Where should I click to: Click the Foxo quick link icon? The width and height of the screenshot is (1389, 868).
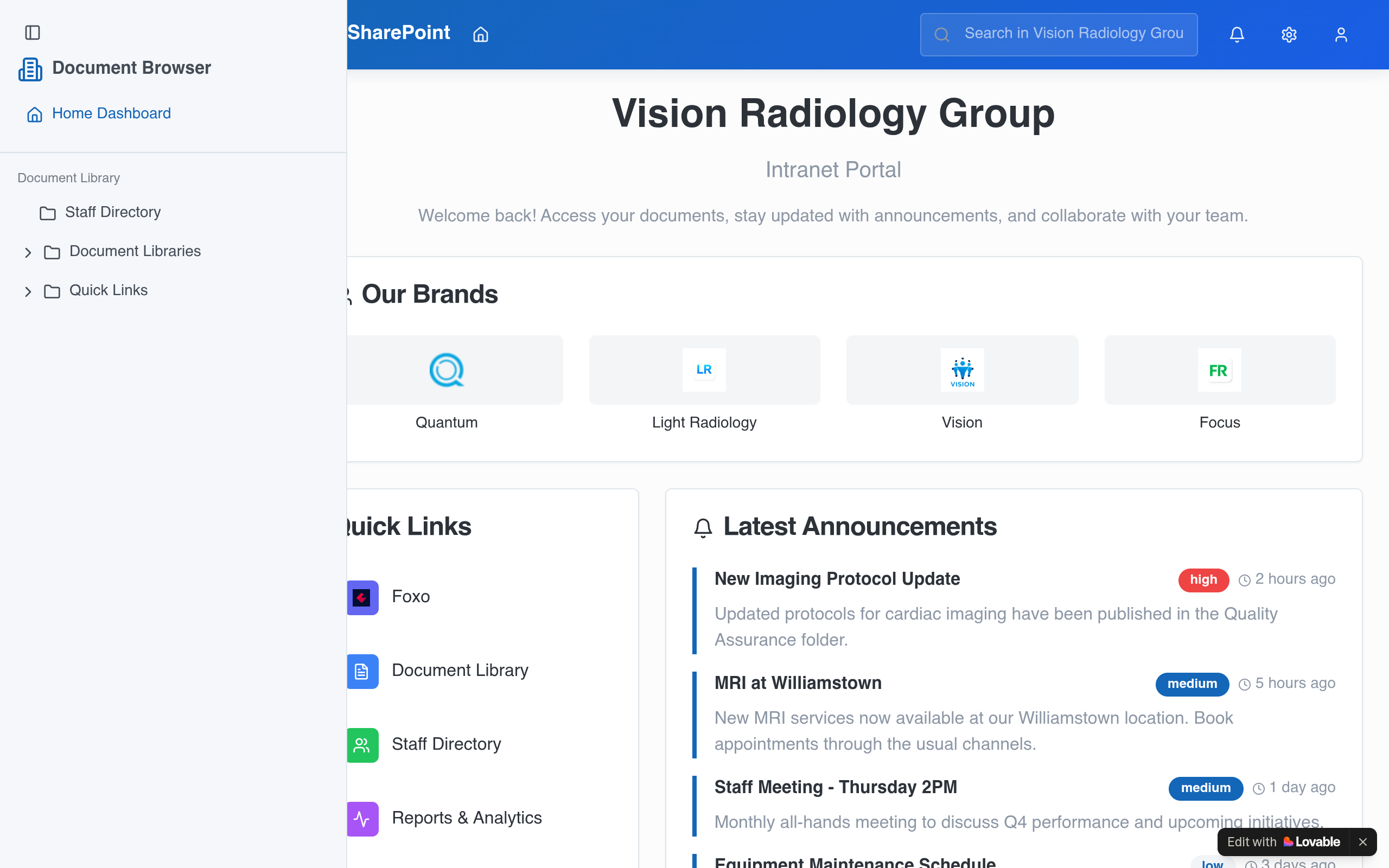[362, 598]
